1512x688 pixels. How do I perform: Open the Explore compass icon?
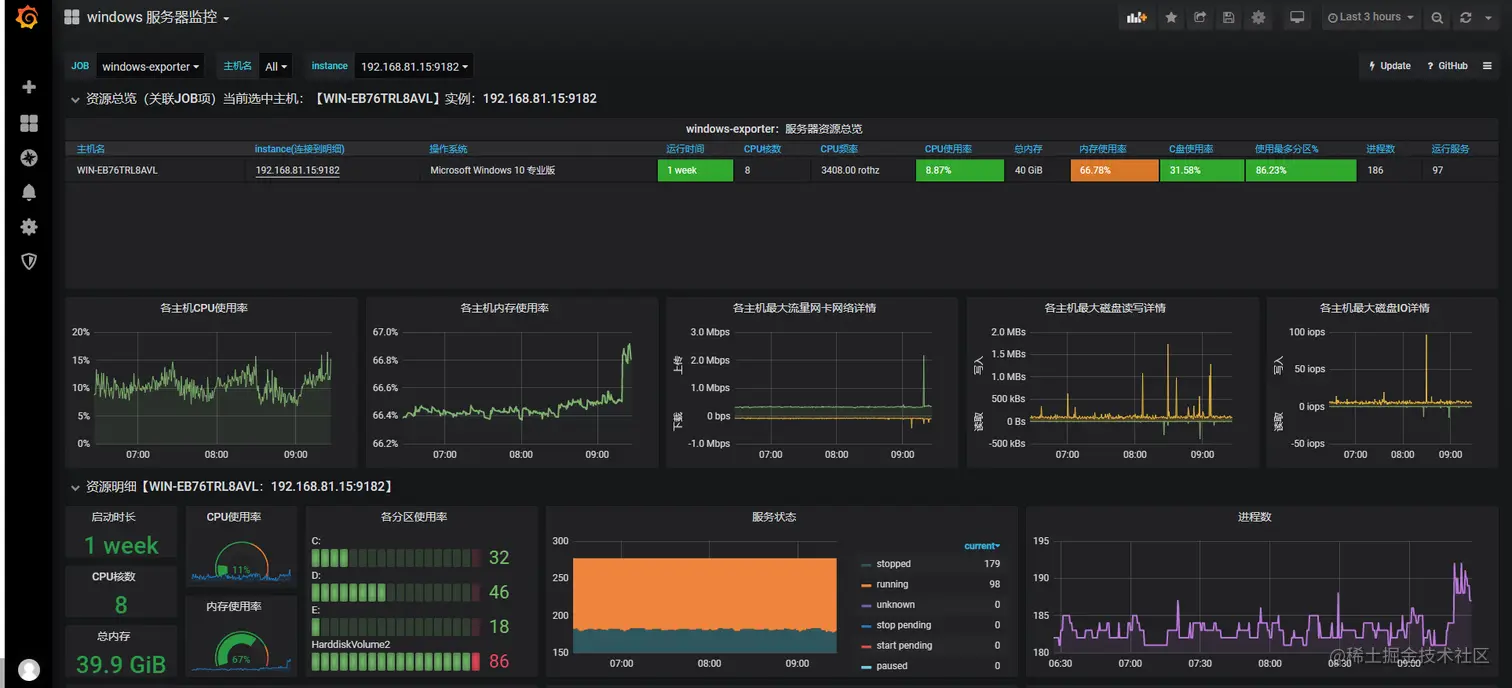click(x=29, y=158)
